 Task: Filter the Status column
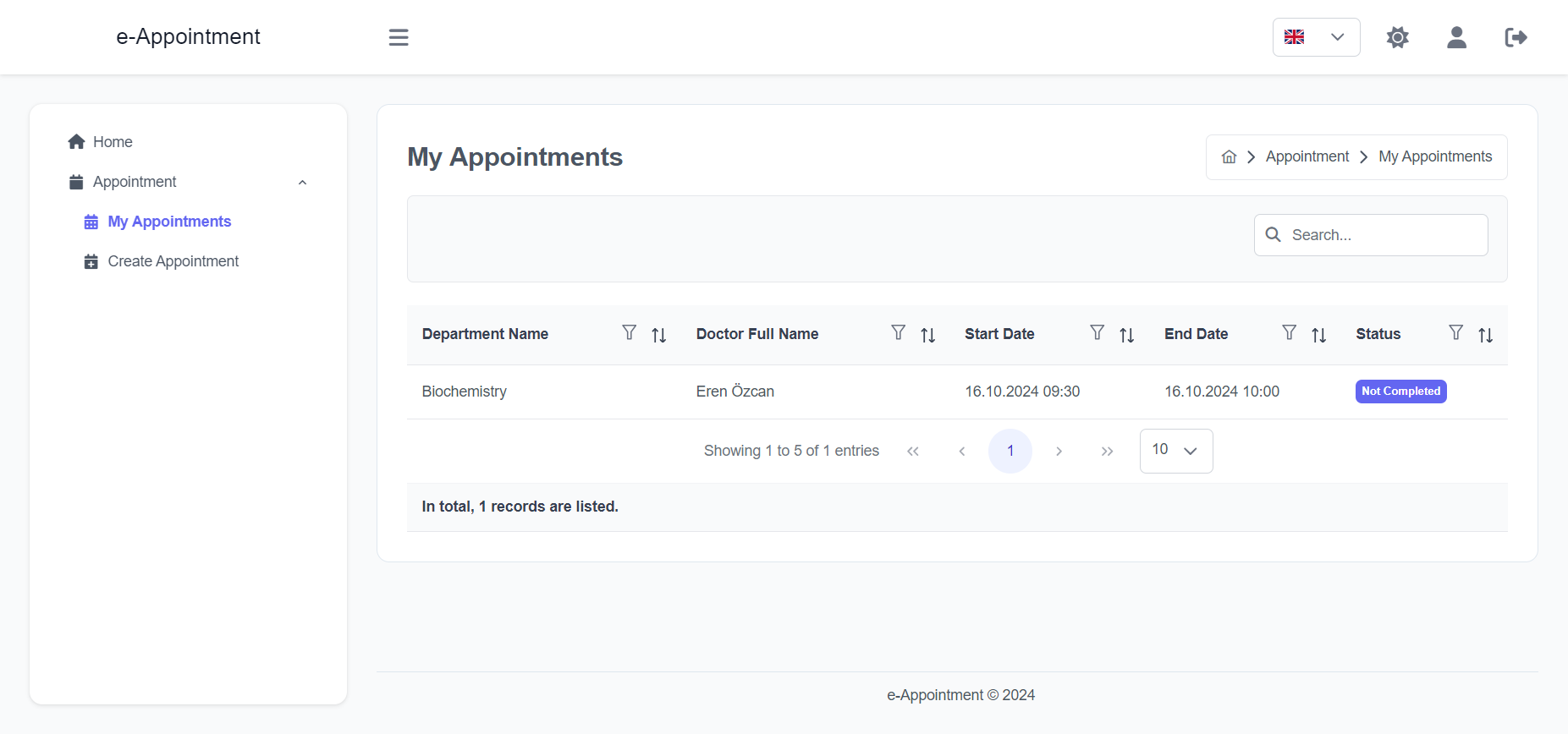pyautogui.click(x=1455, y=332)
